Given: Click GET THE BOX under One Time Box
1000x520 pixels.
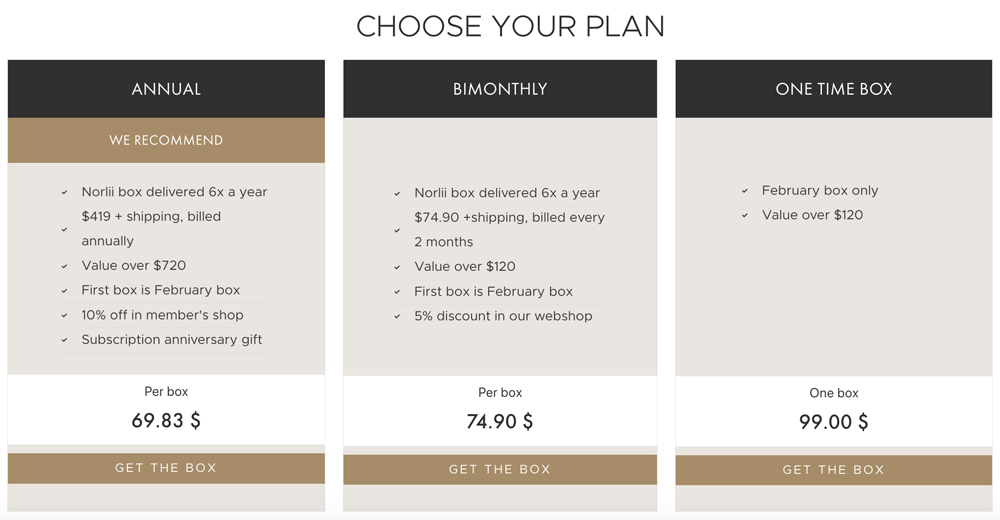Looking at the screenshot, I should (834, 470).
